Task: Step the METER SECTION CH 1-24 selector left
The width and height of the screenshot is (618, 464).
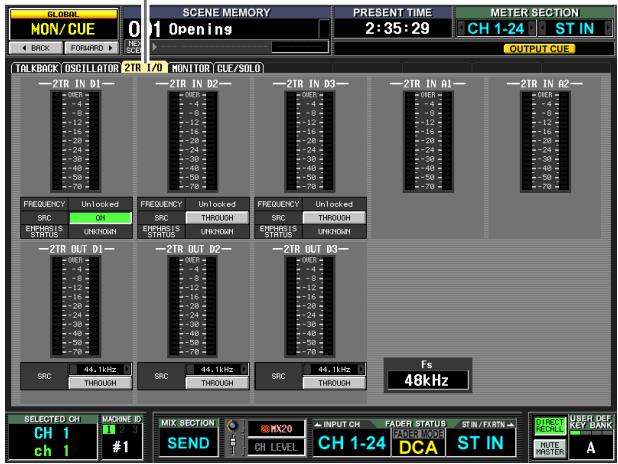Action: click(x=461, y=28)
